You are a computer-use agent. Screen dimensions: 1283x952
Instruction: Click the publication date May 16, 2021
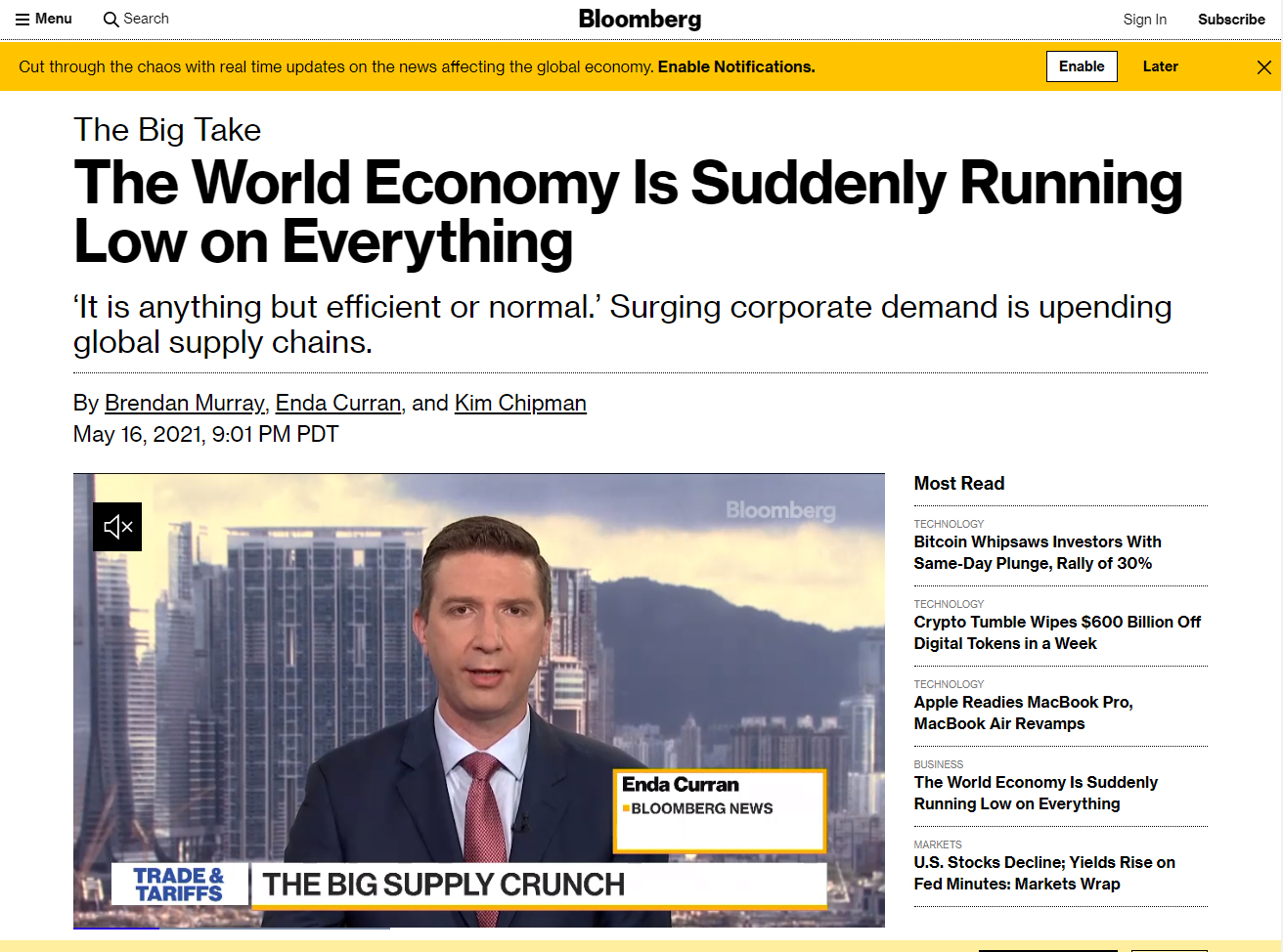205,434
